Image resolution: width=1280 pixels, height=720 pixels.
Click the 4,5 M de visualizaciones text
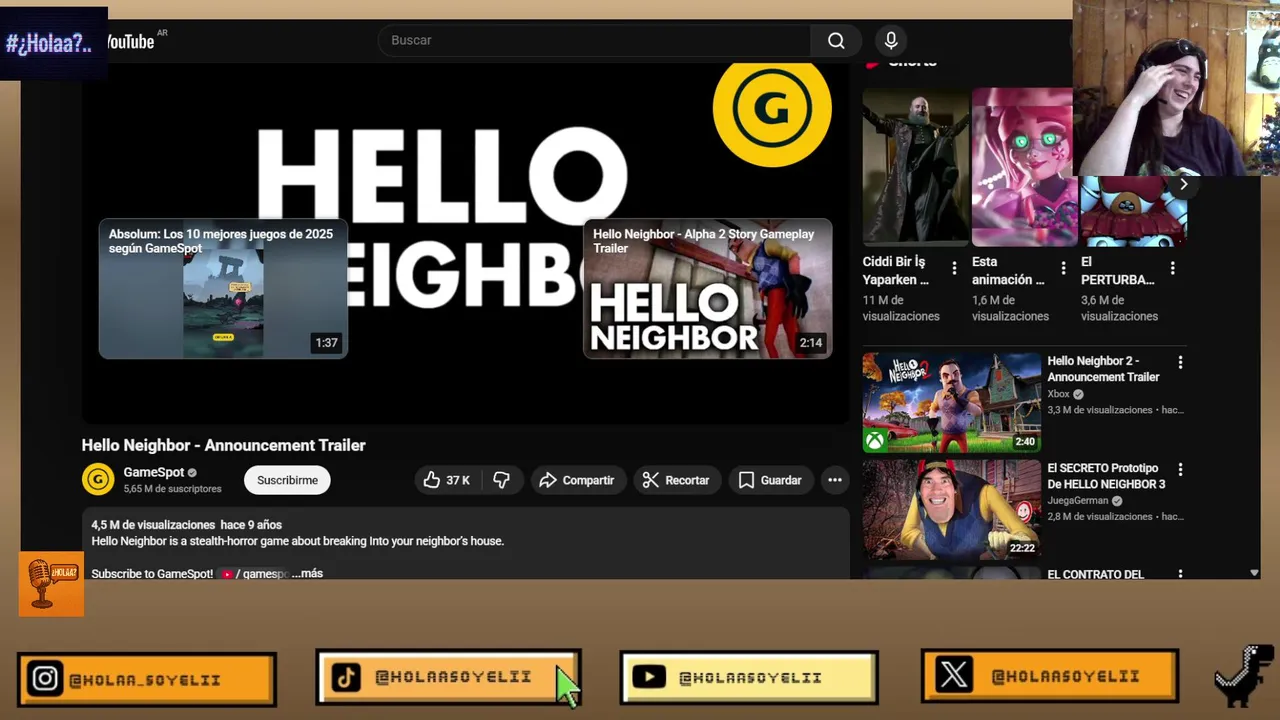tap(153, 525)
